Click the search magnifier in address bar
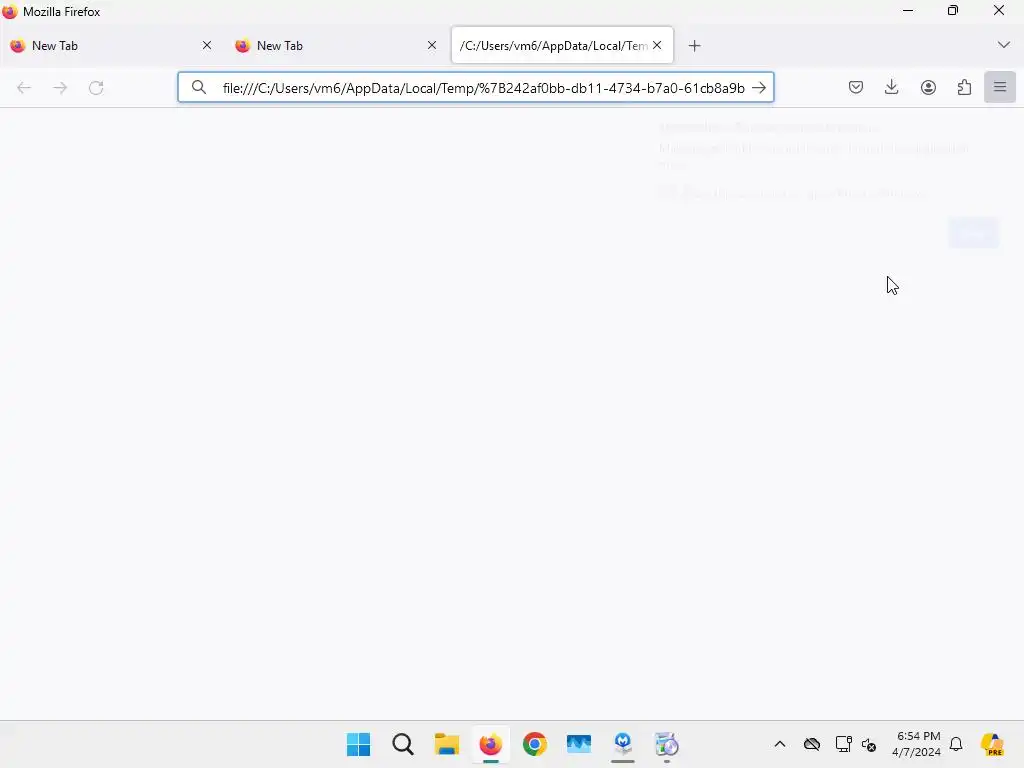This screenshot has height=768, width=1024. click(199, 88)
